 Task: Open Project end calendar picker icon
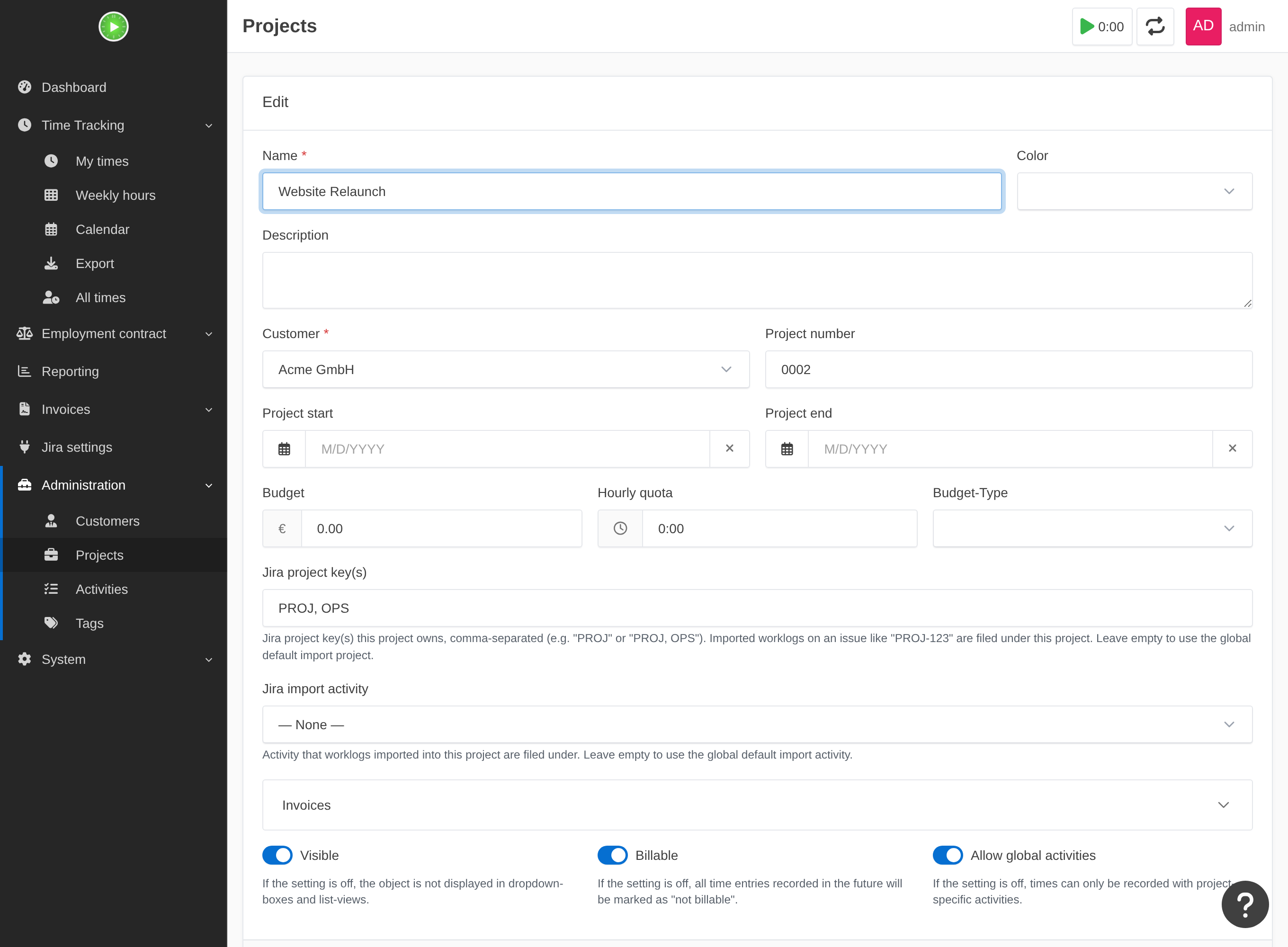click(x=787, y=449)
